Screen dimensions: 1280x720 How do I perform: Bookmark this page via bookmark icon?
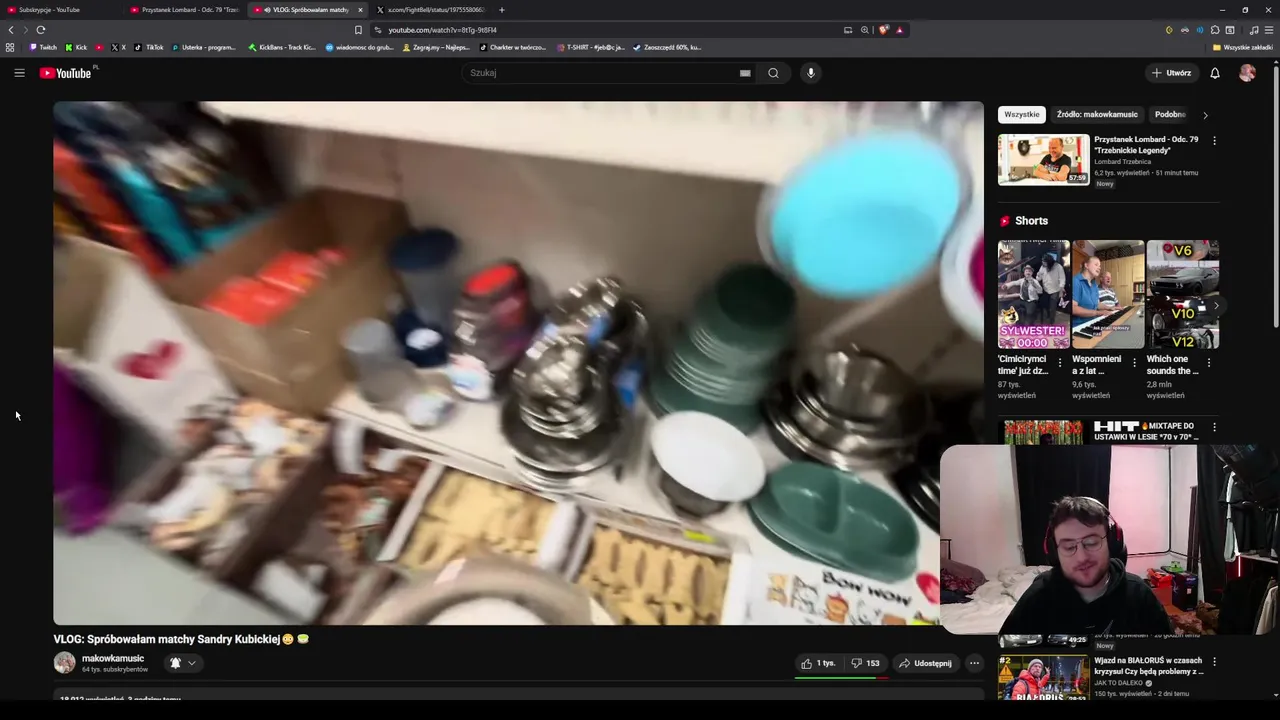(358, 30)
